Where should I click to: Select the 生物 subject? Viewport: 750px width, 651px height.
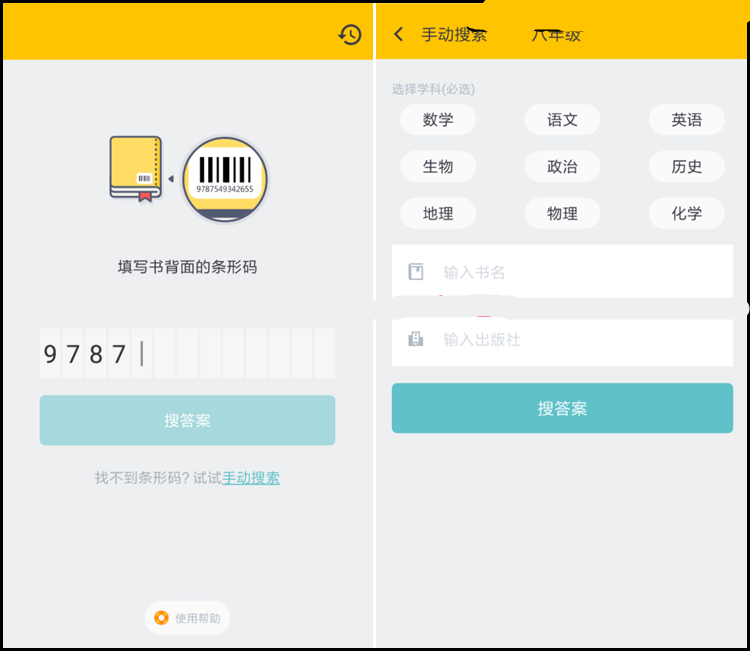438,166
